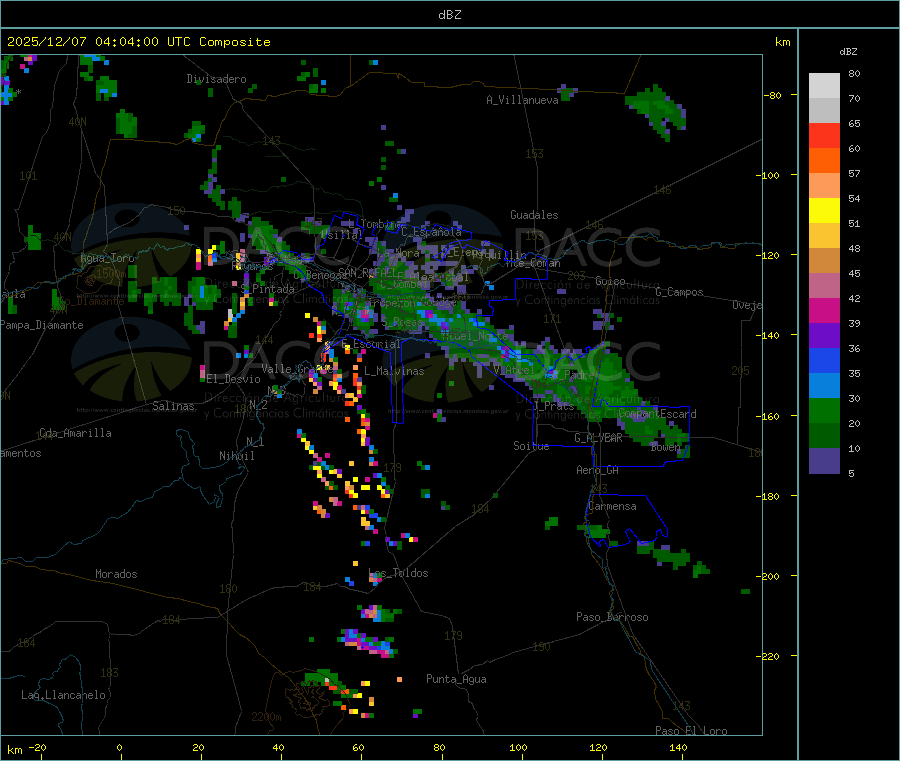Image resolution: width=900 pixels, height=761 pixels.
Task: Select the 'A_Villanueva' place label
Action: [522, 100]
